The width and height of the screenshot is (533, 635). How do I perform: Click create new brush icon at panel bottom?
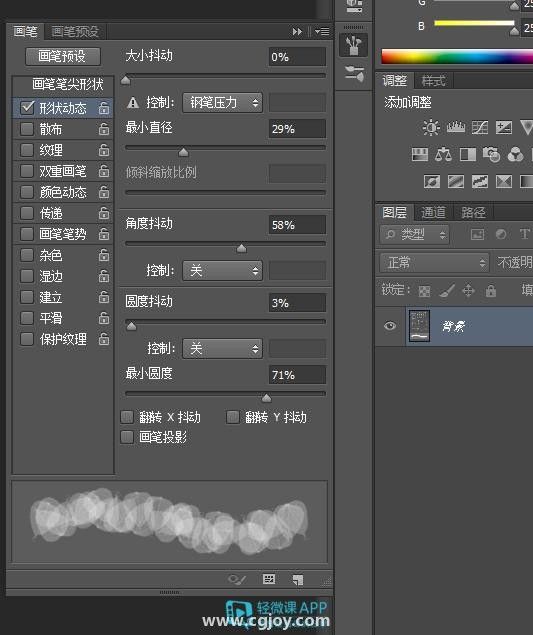point(298,580)
